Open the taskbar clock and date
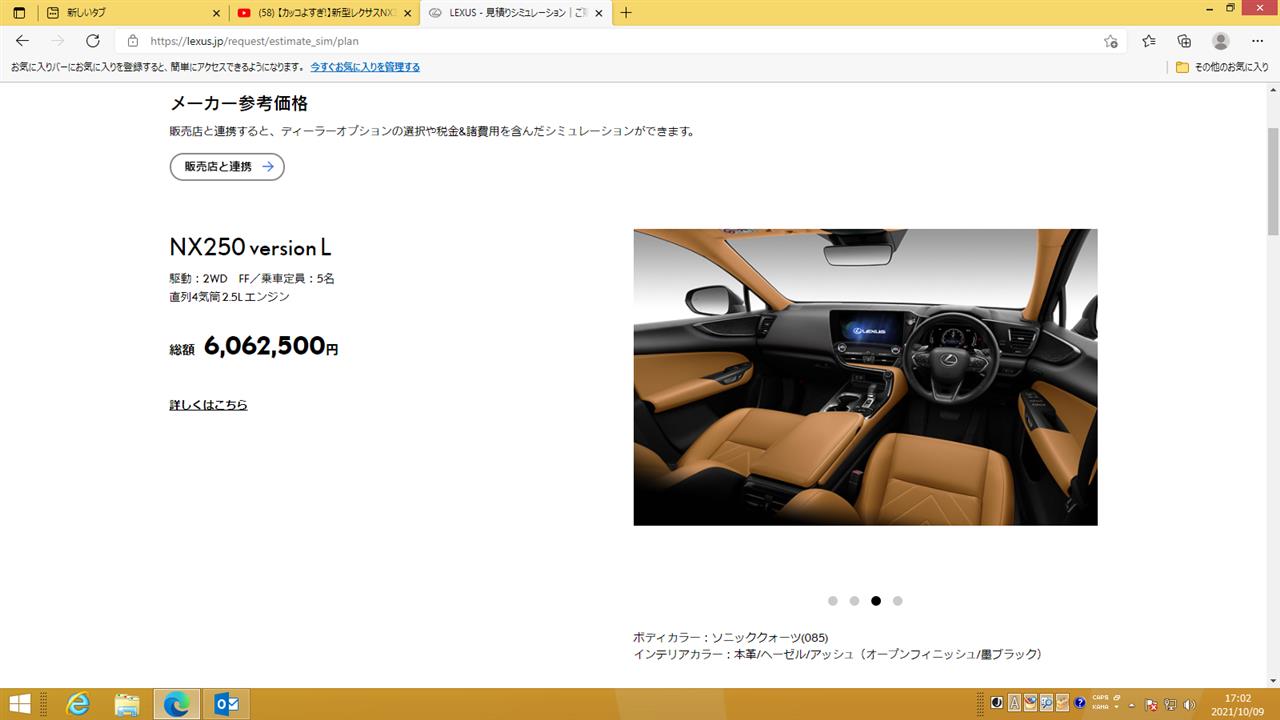The image size is (1280, 720). point(1239,704)
